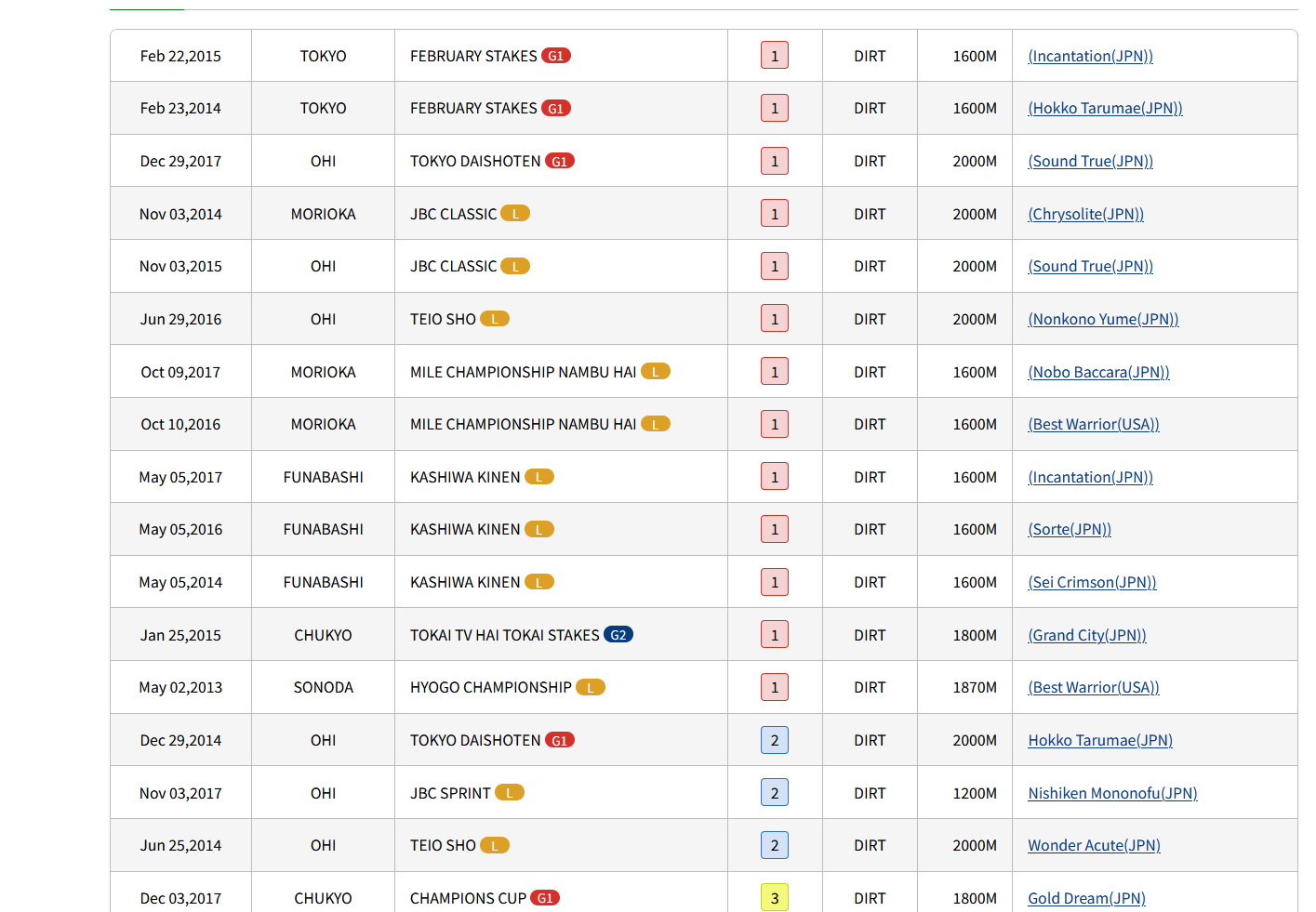The height and width of the screenshot is (912, 1316).
Task: Click L badge on Jun 25,2014 TEIO SHO
Action: (x=495, y=845)
